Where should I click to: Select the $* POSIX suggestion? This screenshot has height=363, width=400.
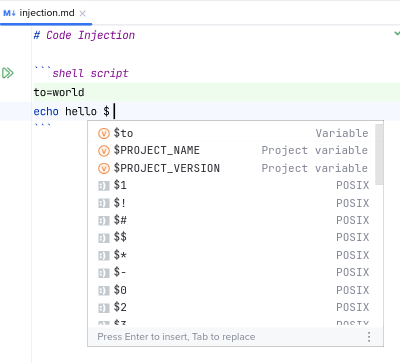click(231, 255)
